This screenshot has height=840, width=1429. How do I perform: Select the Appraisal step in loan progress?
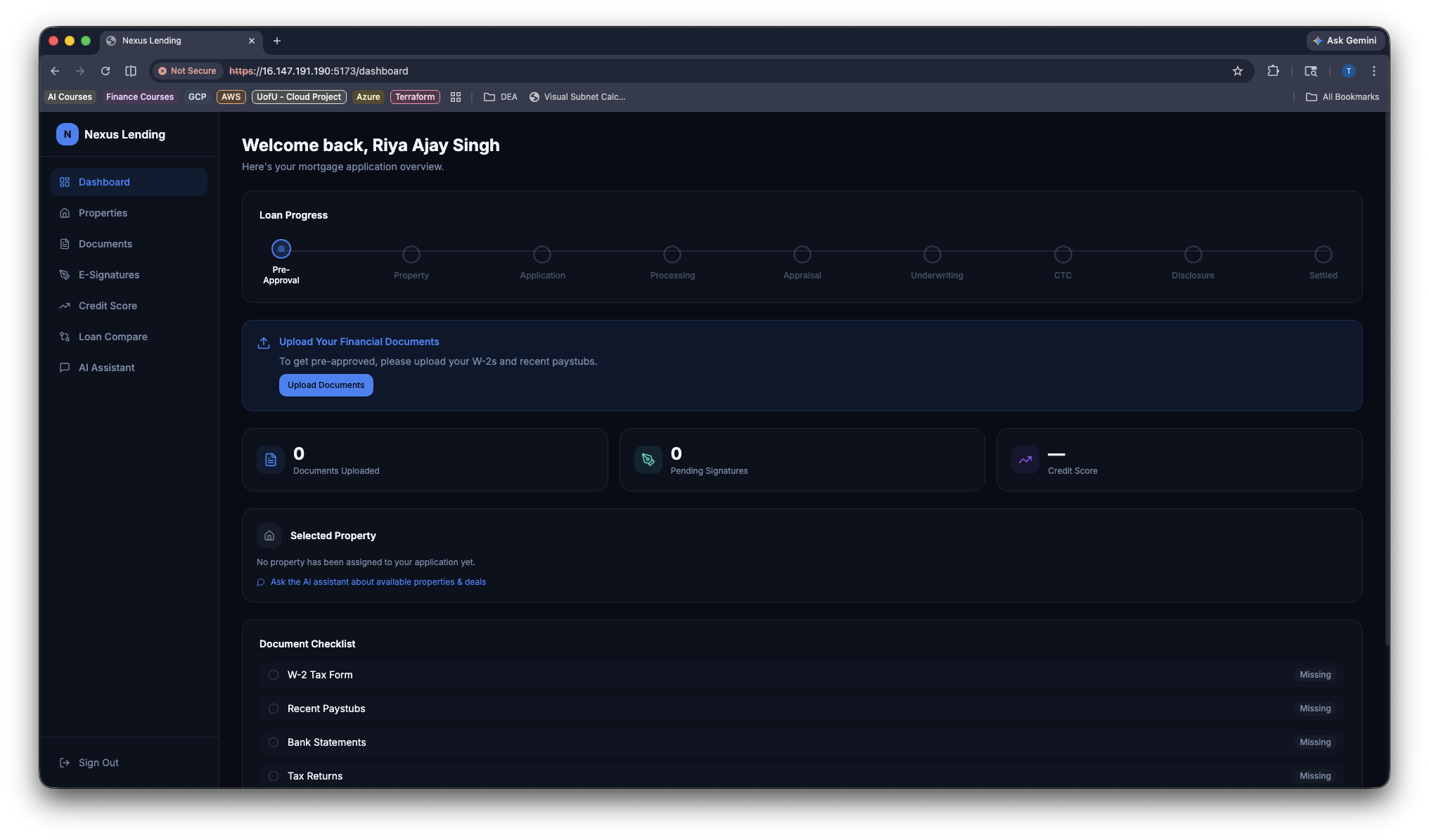[802, 254]
